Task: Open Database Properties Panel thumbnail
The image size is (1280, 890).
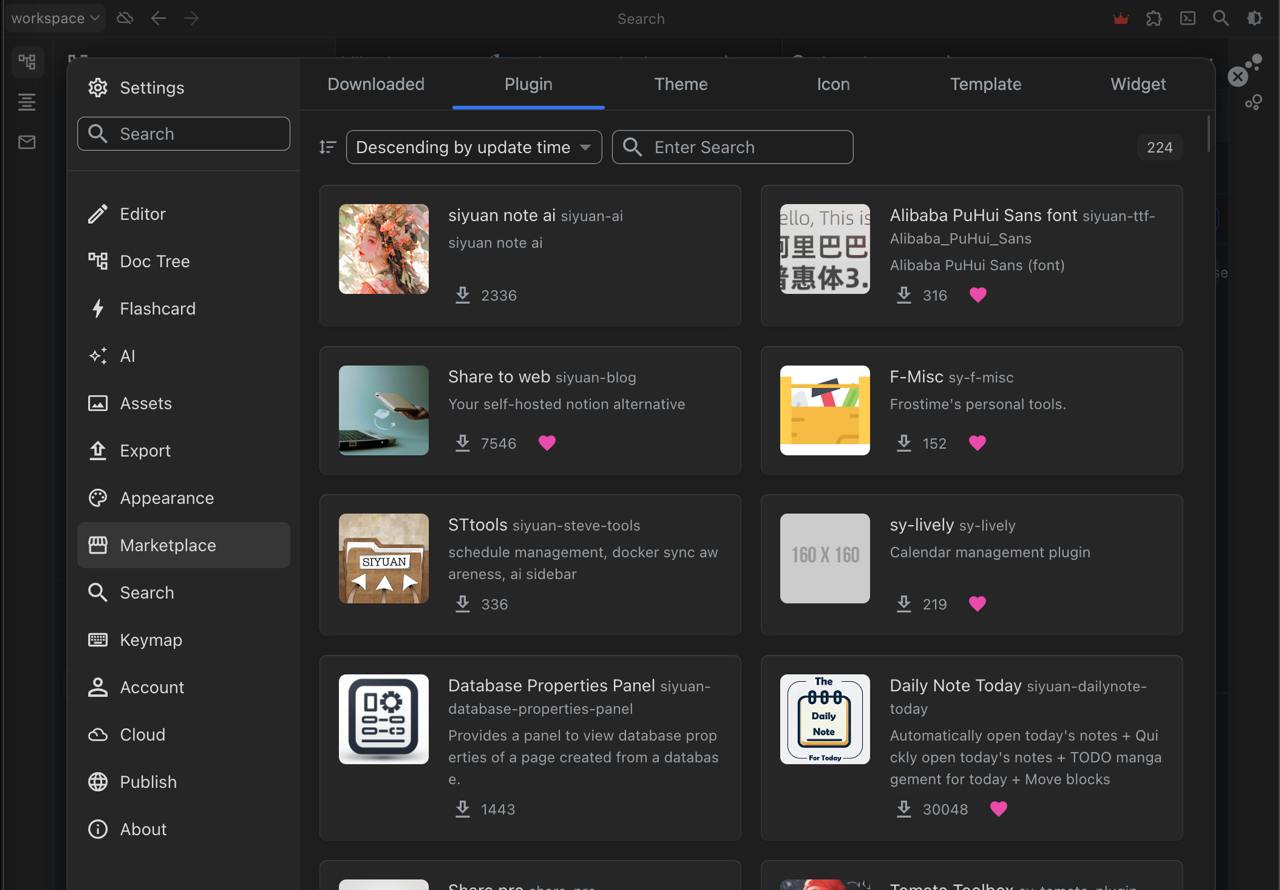Action: coord(384,719)
